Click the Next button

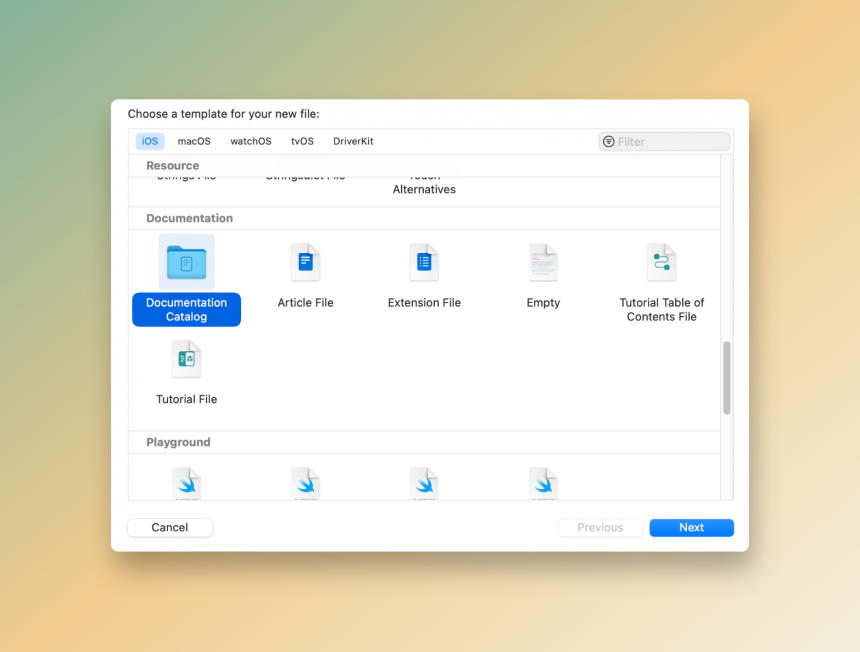691,527
